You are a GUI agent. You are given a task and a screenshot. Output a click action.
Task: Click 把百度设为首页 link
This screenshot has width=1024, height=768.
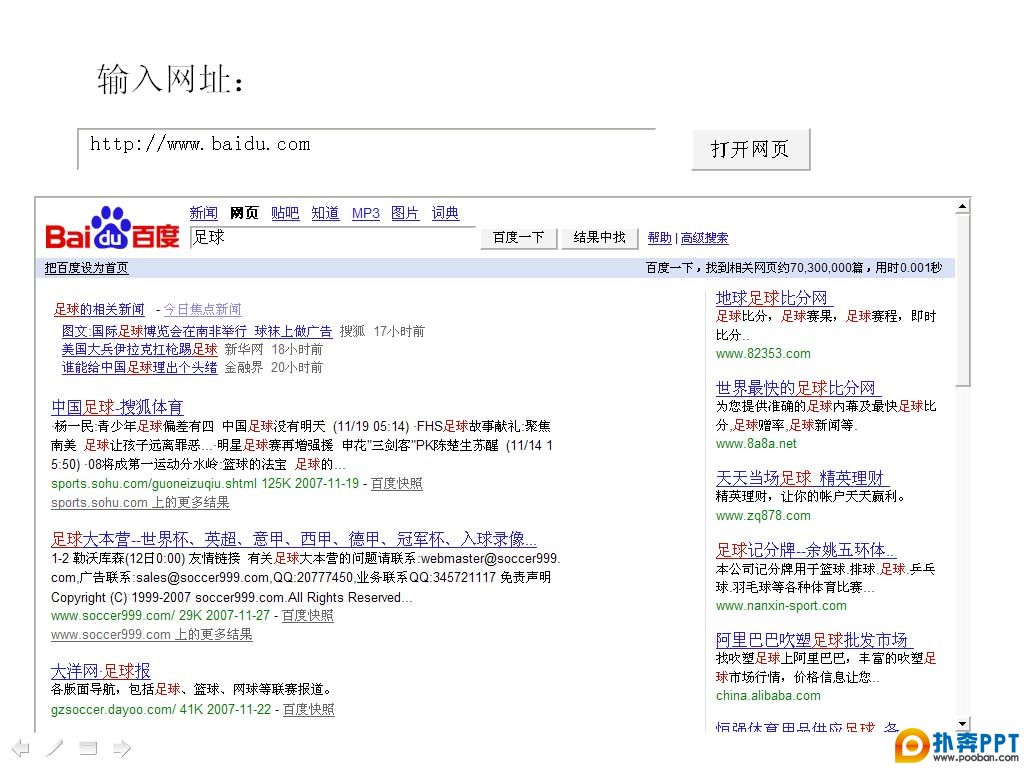click(86, 268)
